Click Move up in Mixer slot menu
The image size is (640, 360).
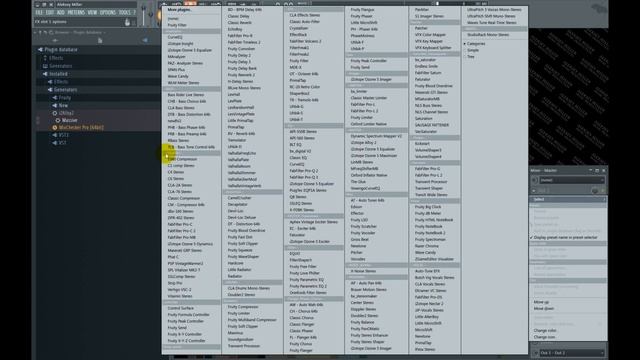tap(541, 302)
